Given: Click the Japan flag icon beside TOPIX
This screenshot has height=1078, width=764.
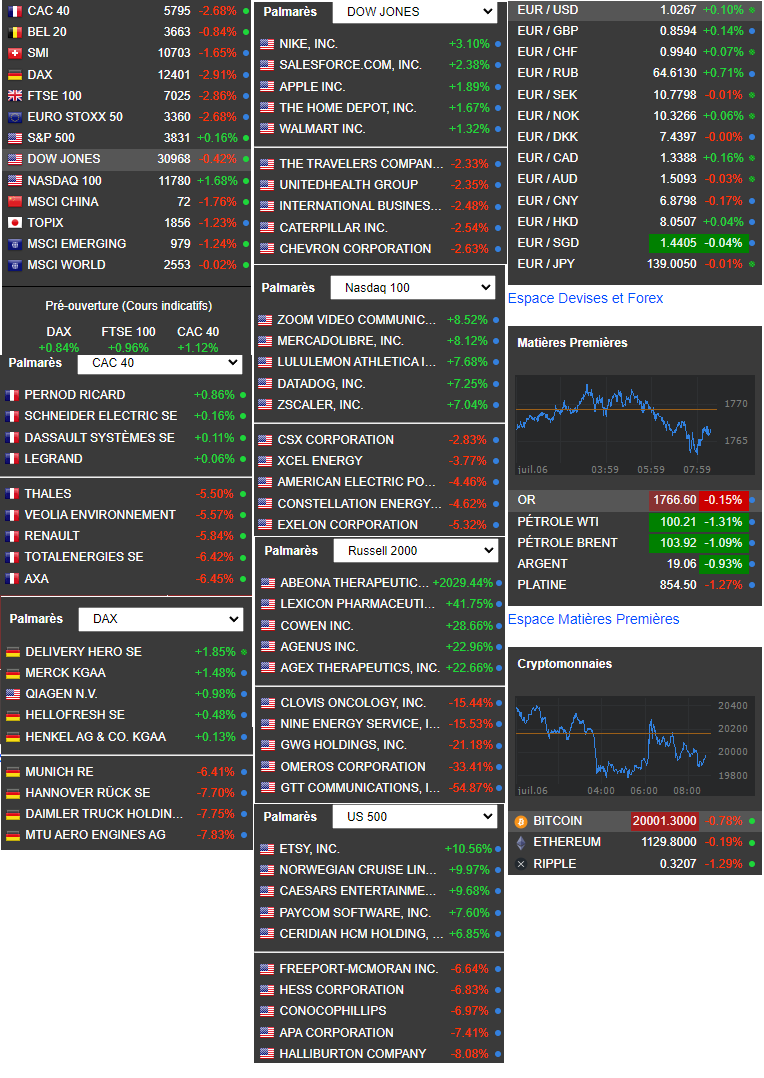Looking at the screenshot, I should (14, 223).
